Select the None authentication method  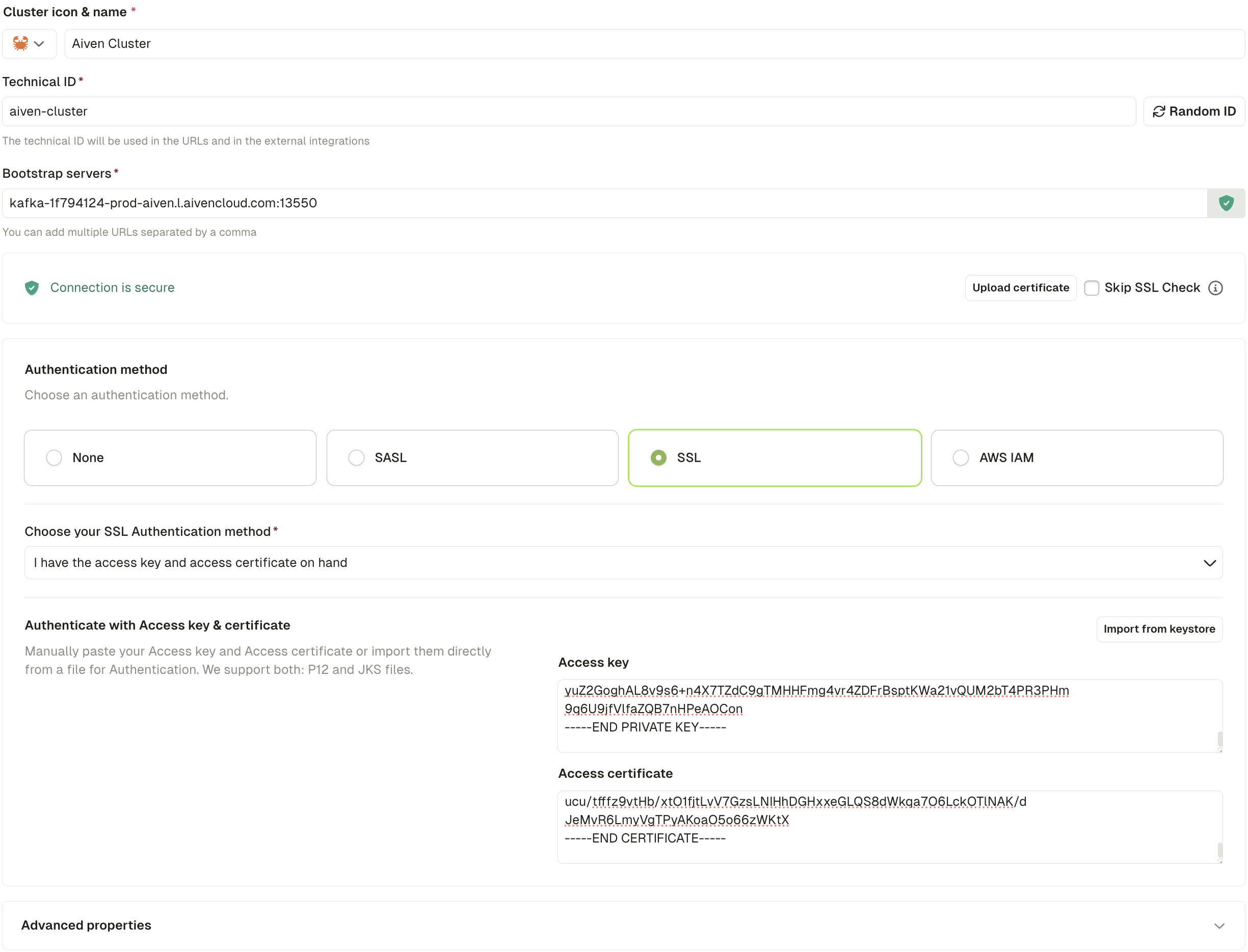coord(170,458)
